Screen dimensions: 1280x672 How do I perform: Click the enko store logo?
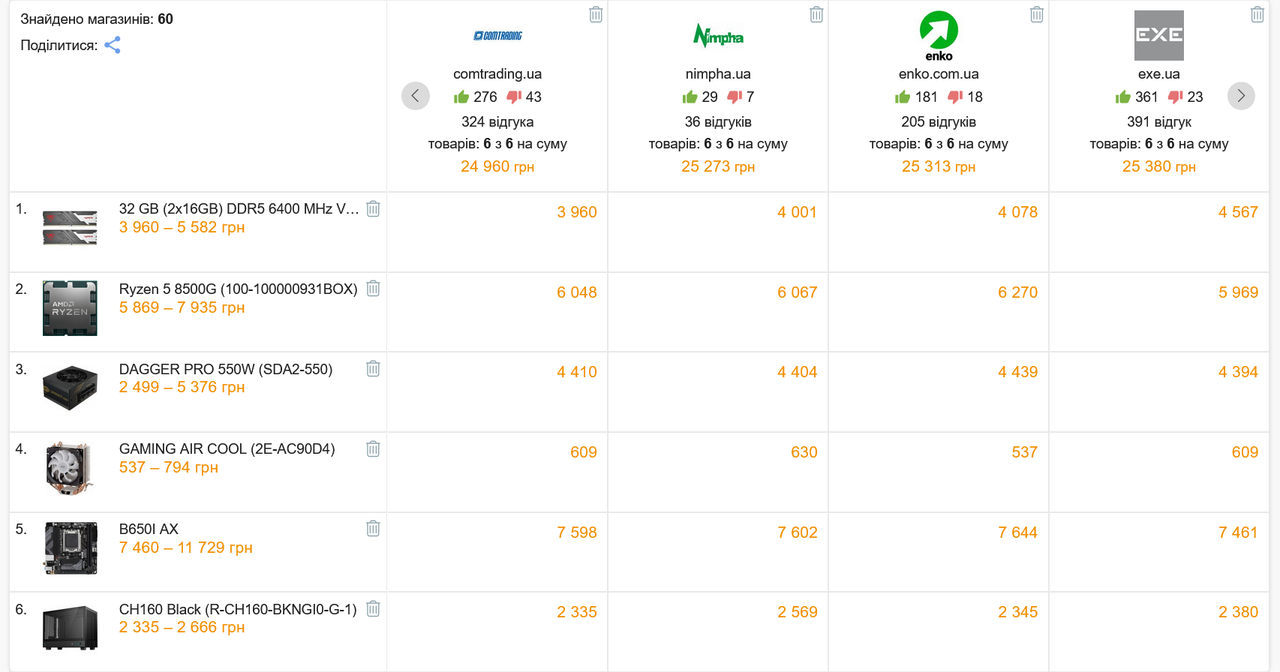click(939, 36)
